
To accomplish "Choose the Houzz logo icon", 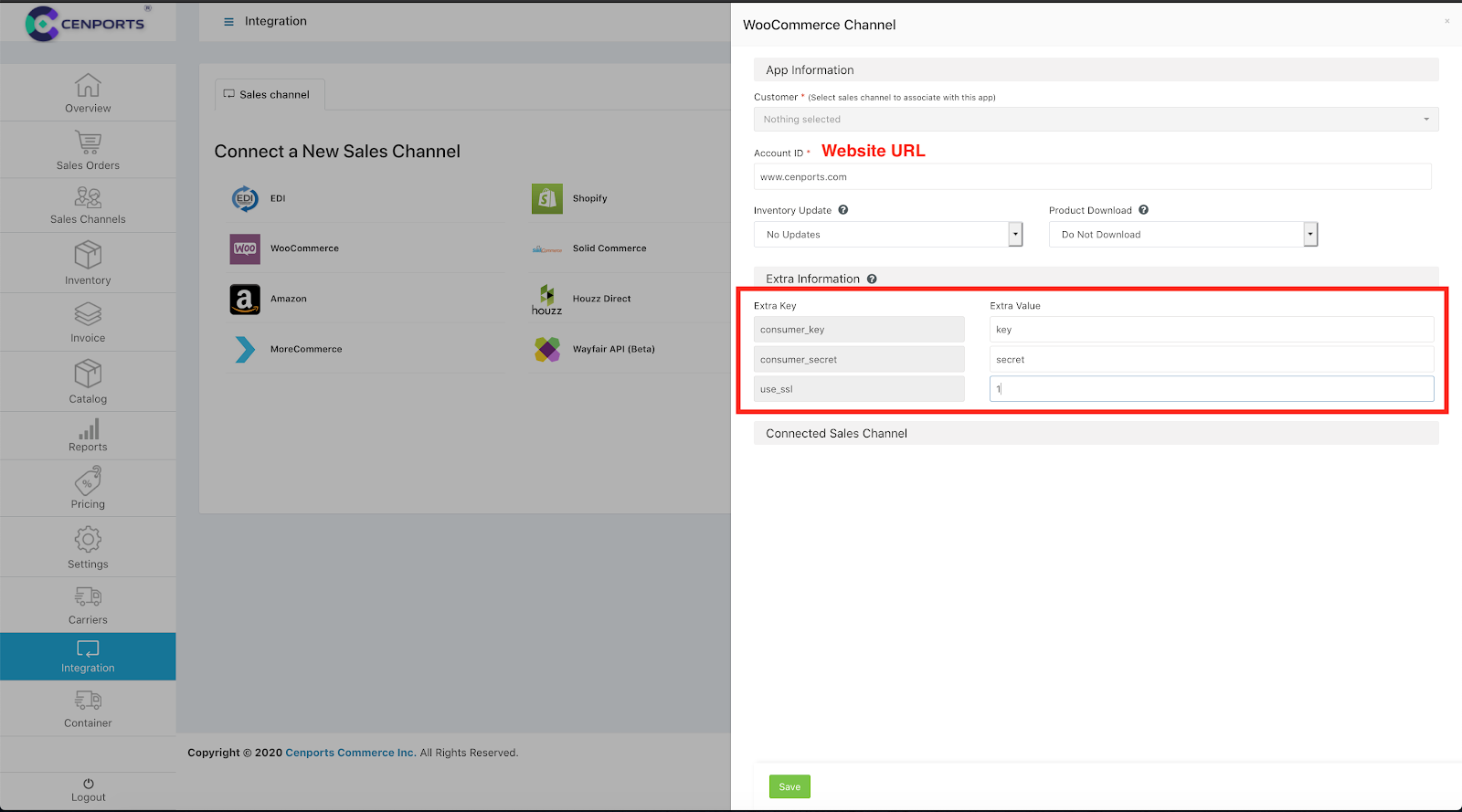I will coord(547,300).
